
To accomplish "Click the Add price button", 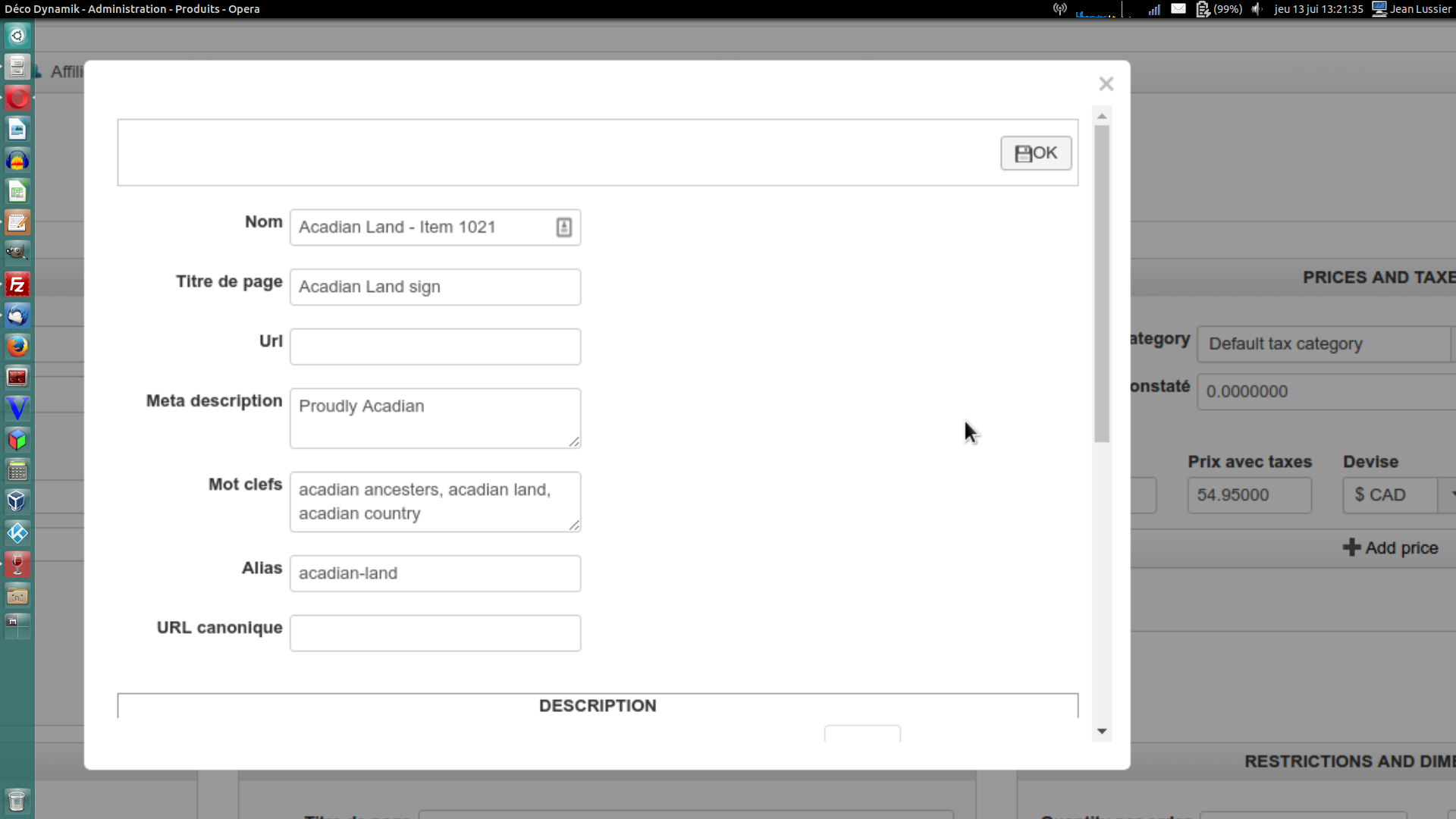I will 1390,548.
